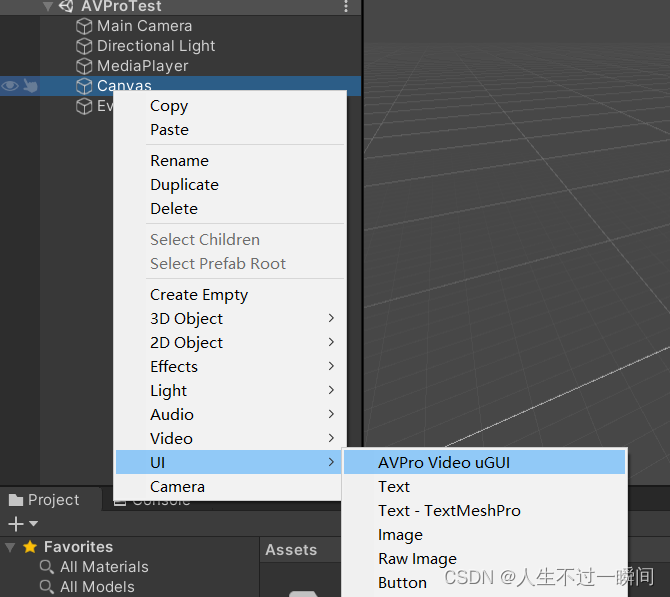Click the cube icon next to Directional Light
Viewport: 670px width, 597px height.
click(x=84, y=46)
